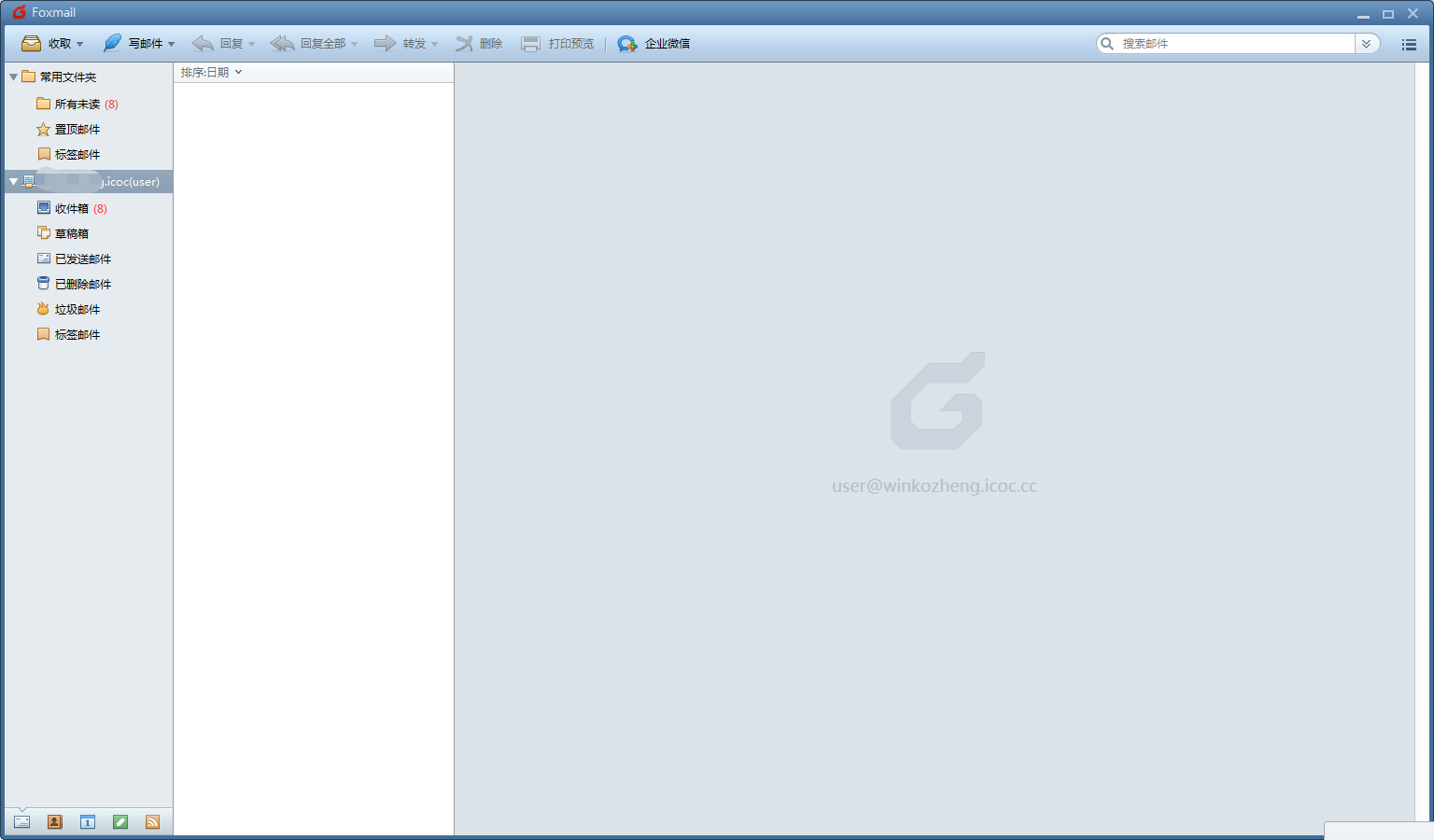The image size is (1434, 840).
Task: Collapse the icoc(user) account triangle
Action: (13, 182)
